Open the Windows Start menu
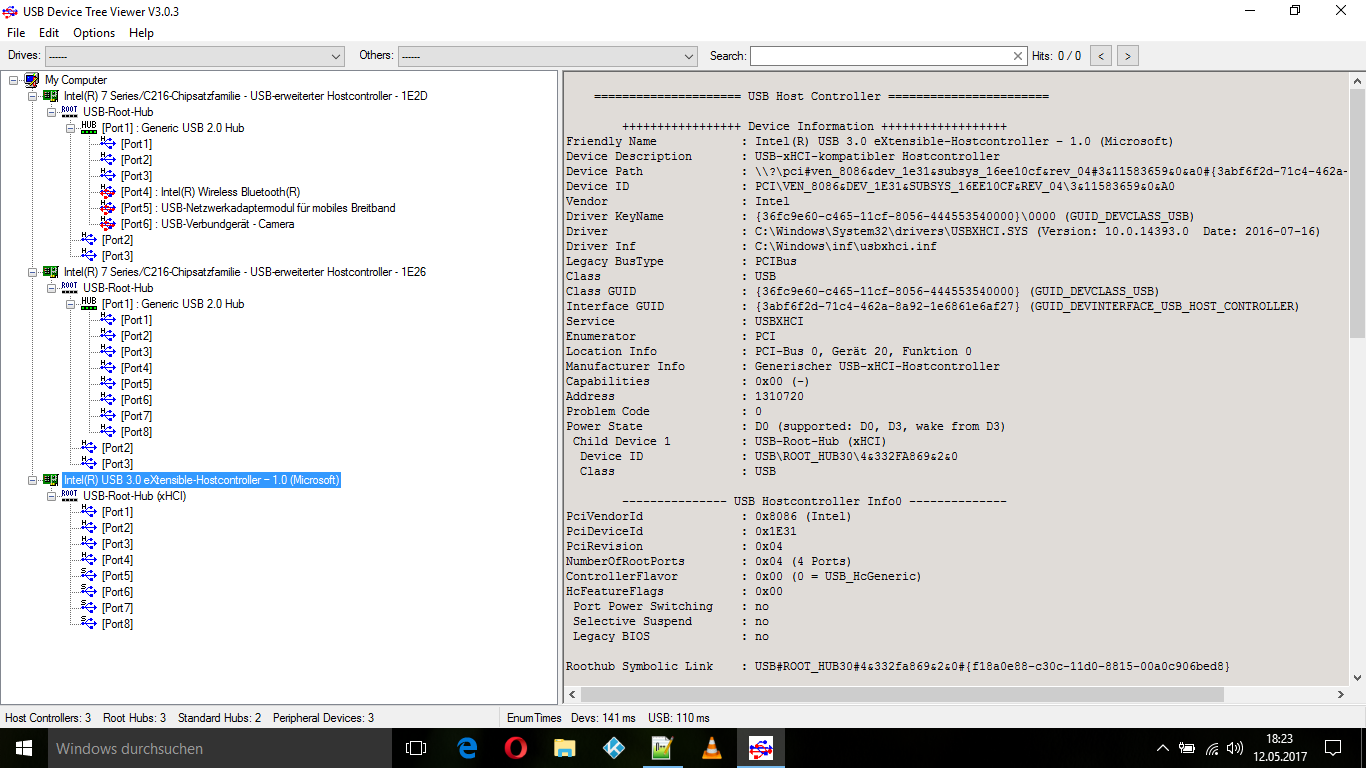This screenshot has width=1366, height=768. pos(23,748)
